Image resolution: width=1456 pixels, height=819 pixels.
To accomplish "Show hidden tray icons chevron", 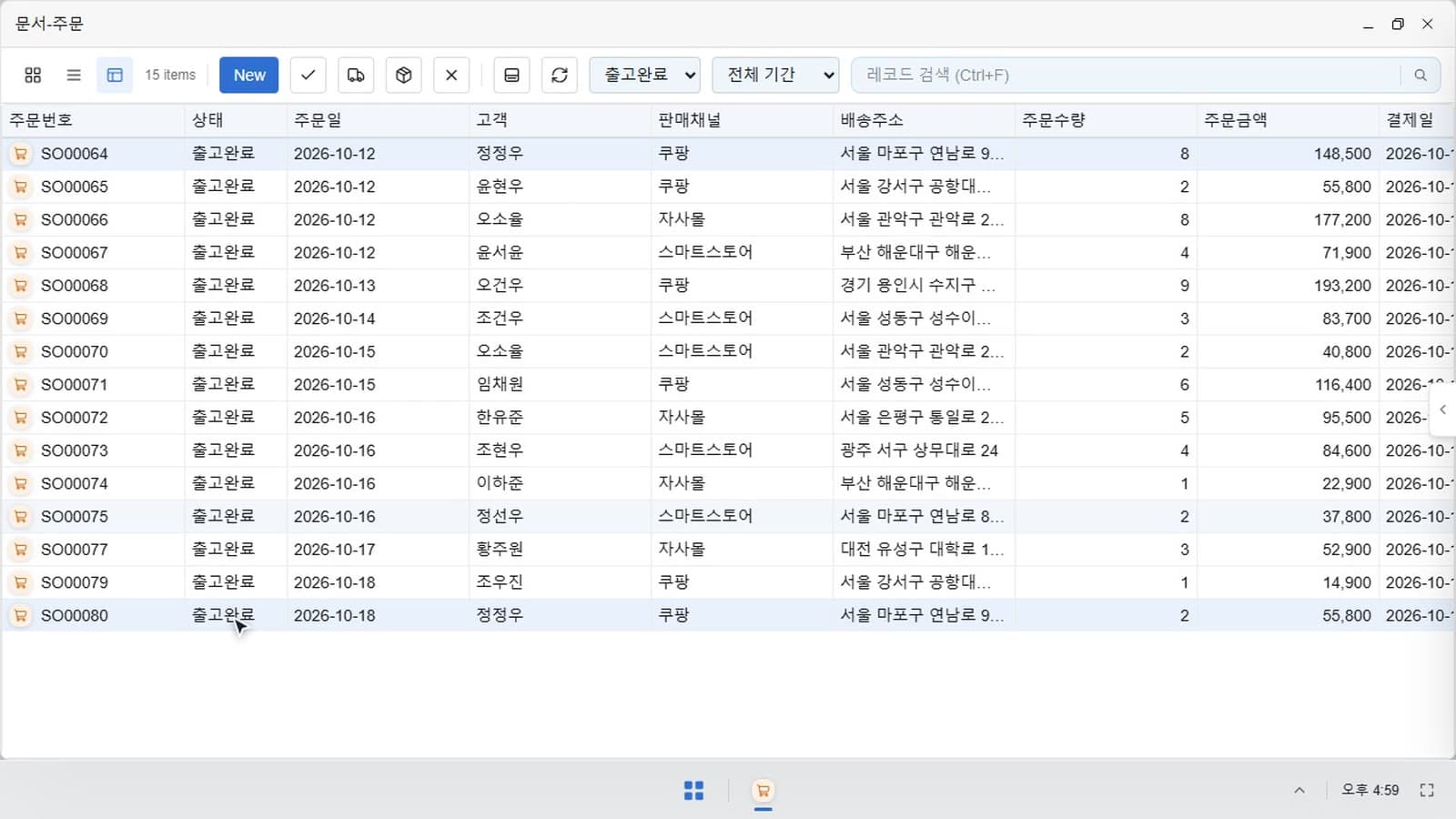I will point(1299,791).
